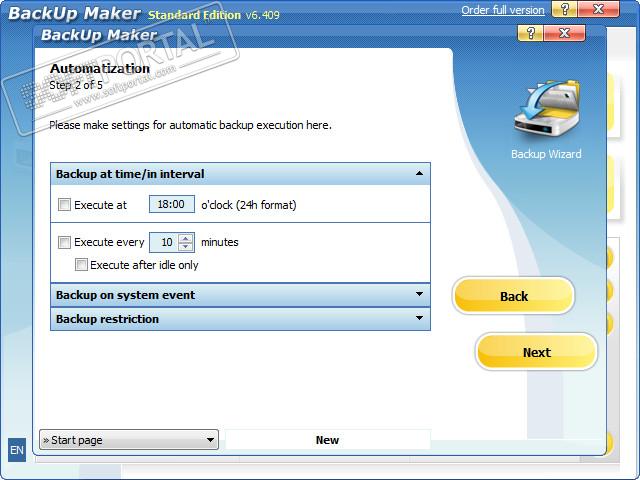Click the EN language indicator
Screen dimensions: 640x480
pyautogui.click(x=17, y=450)
